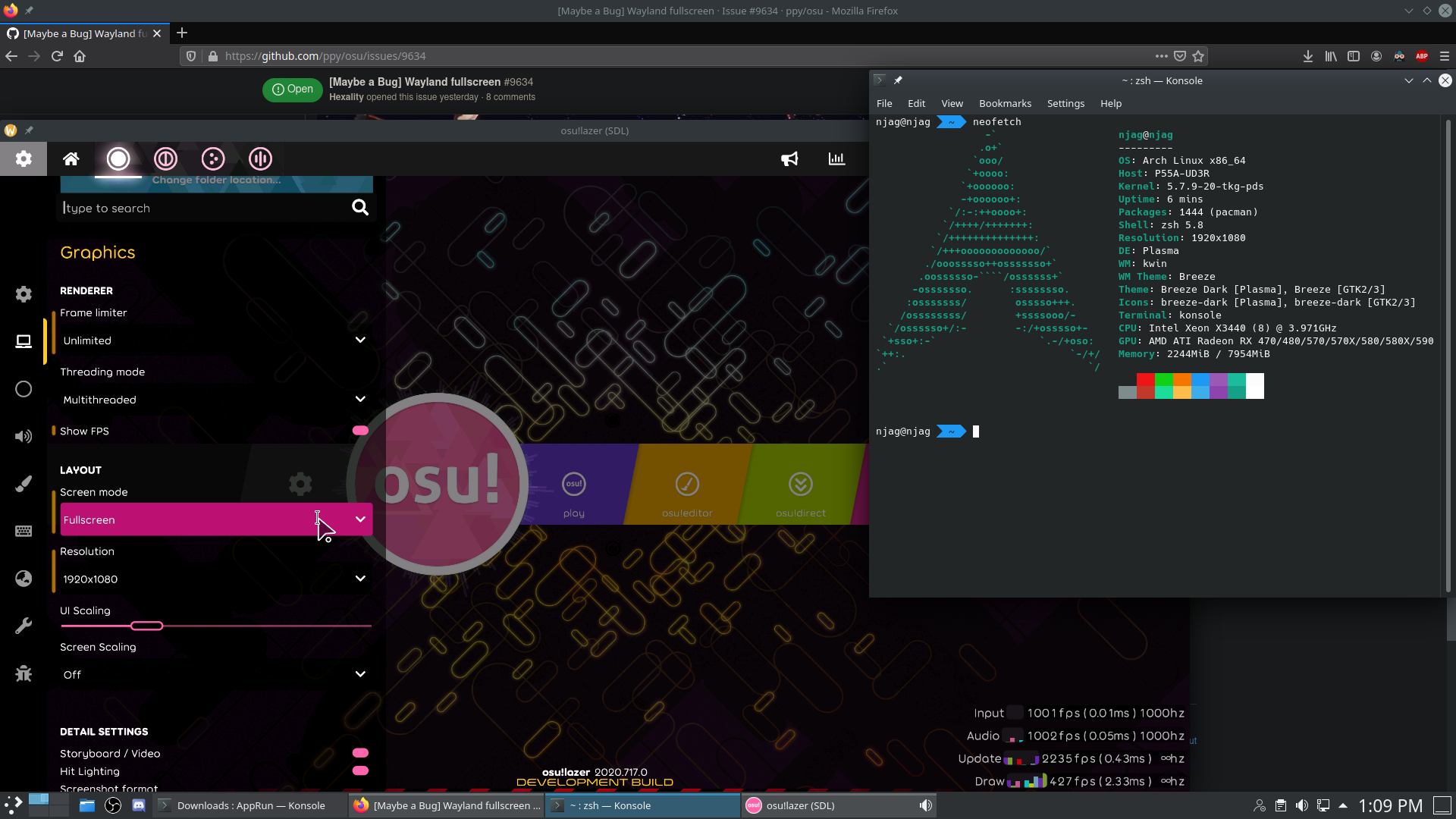This screenshot has height=819, width=1456.
Task: Open osu! audio settings via speaker icon
Action: [x=24, y=436]
